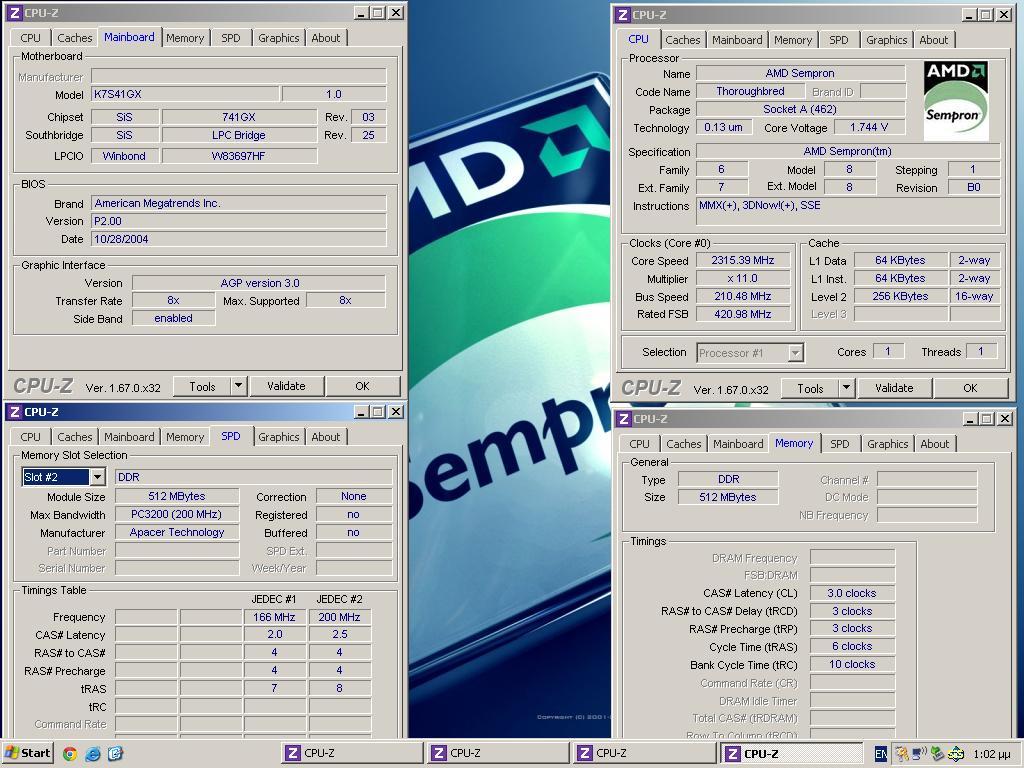Click memory Type DDR field in Memory window

(x=728, y=479)
